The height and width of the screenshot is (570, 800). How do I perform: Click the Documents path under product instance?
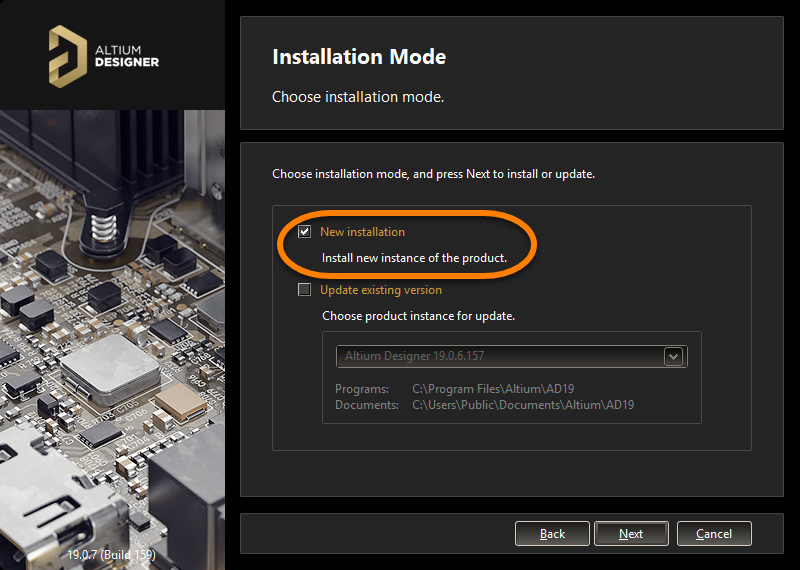pos(523,405)
